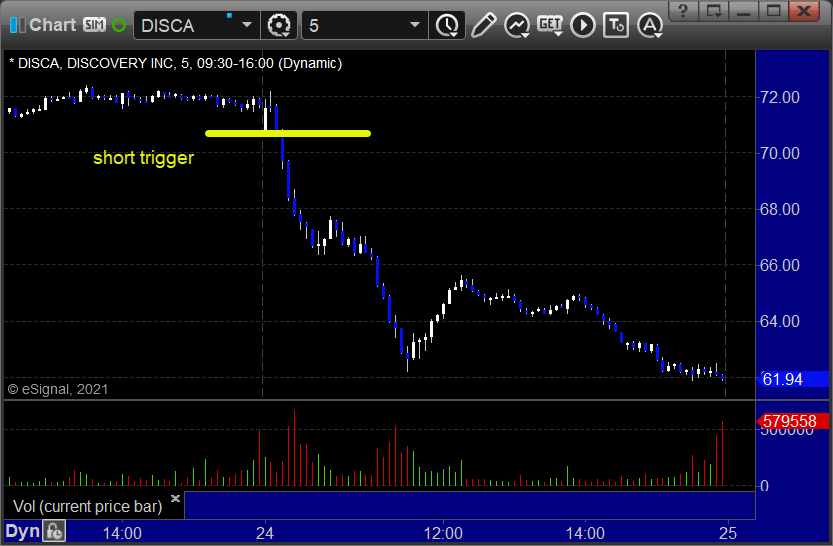The height and width of the screenshot is (546, 833).
Task: Maximize the chart window
Action: pyautogui.click(x=774, y=11)
